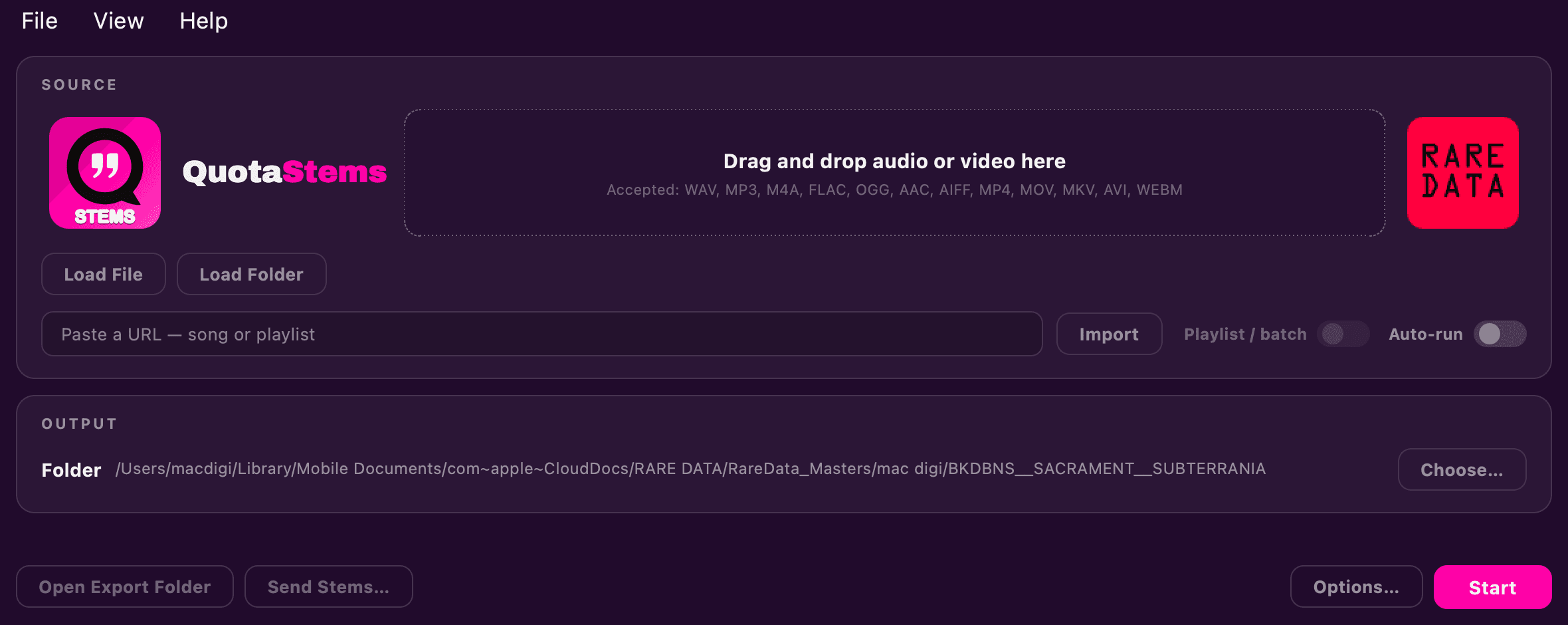The image size is (1568, 625).
Task: Choose a different output folder
Action: [1462, 469]
